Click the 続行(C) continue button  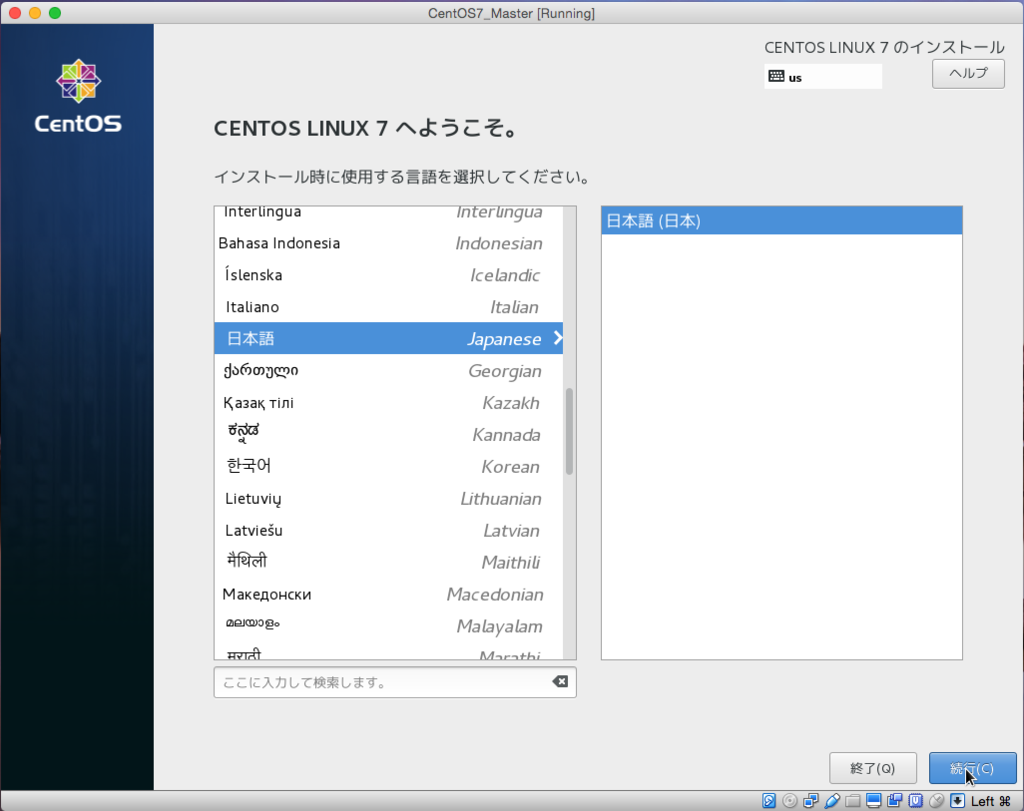pos(972,768)
